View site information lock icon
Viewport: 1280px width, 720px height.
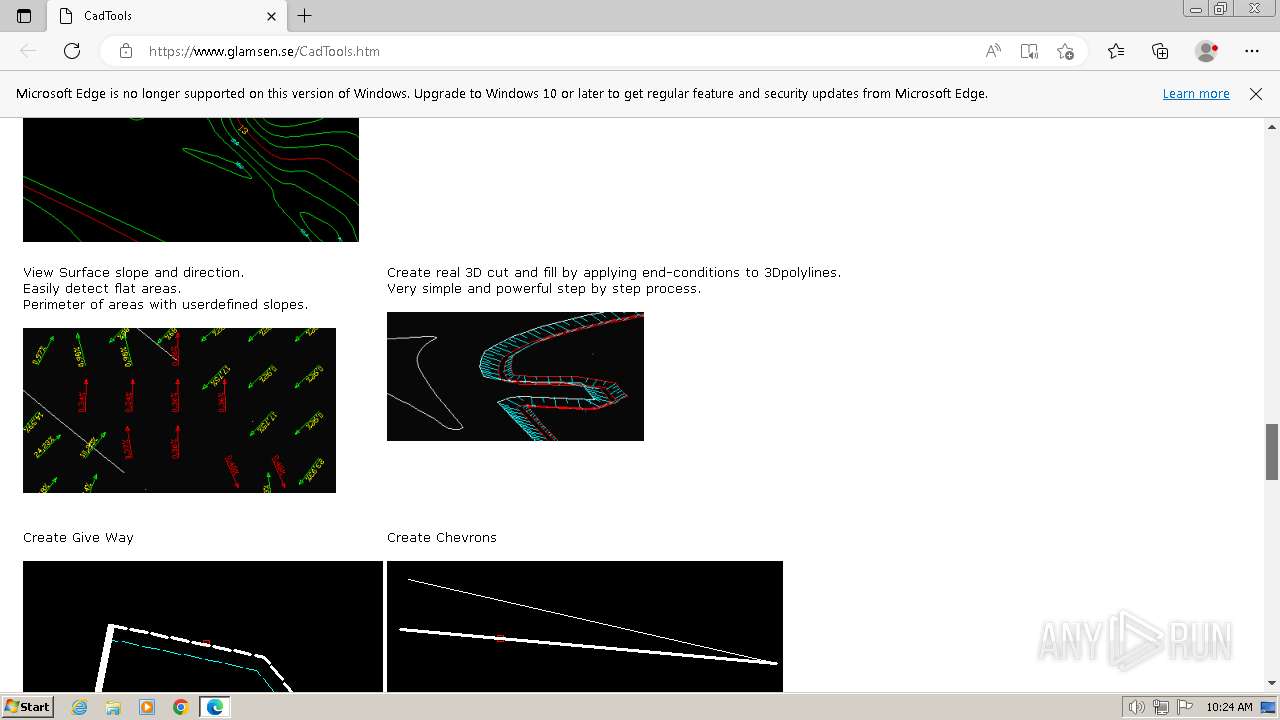126,51
